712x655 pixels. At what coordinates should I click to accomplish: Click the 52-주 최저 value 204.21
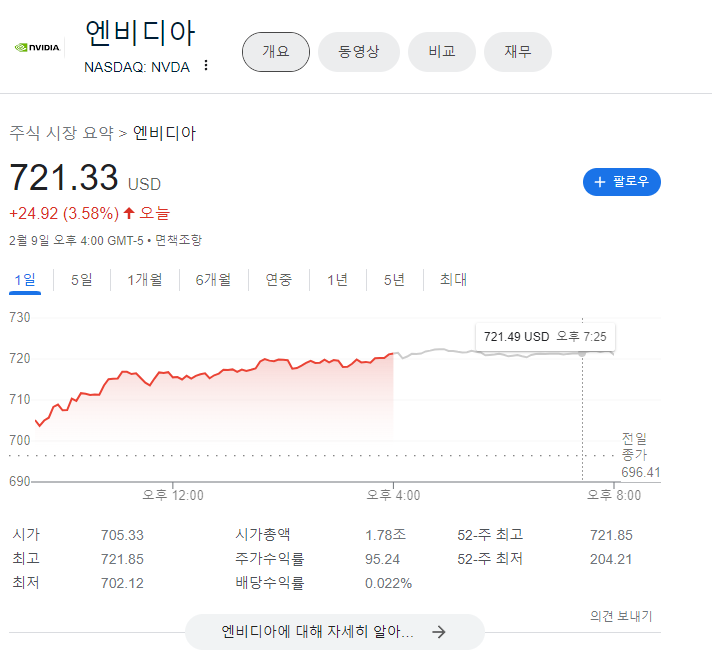coord(611,559)
